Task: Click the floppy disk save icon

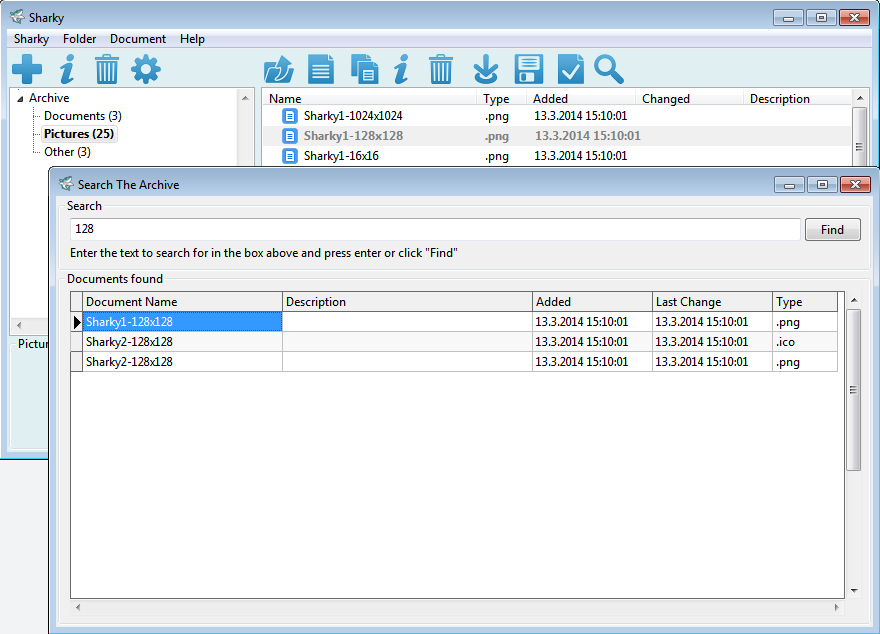Action: [x=528, y=69]
